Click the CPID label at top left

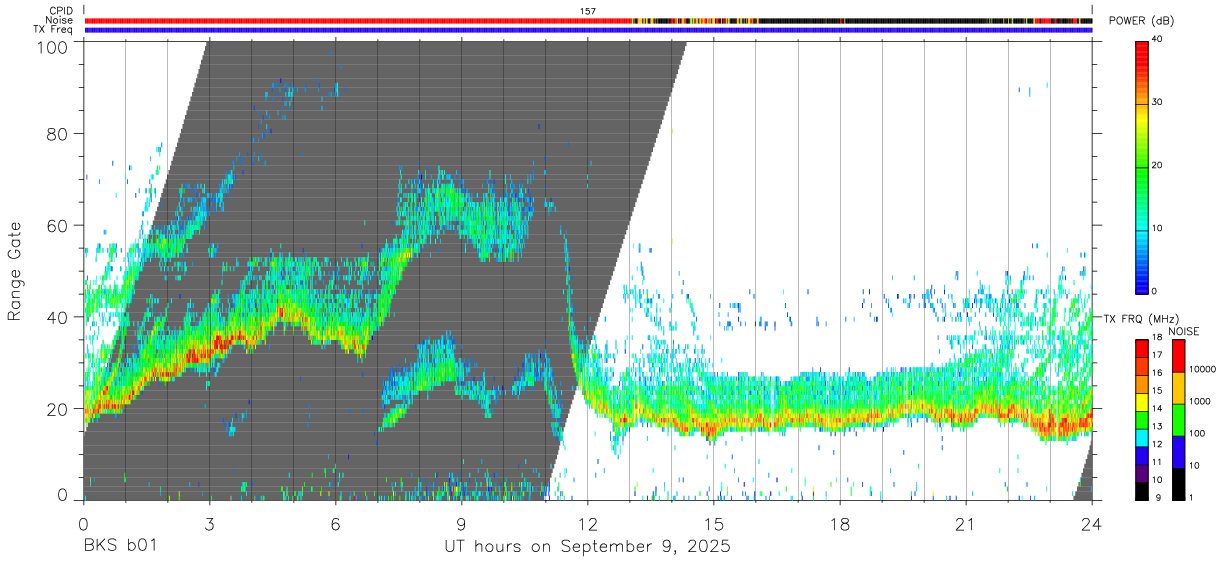tap(62, 11)
